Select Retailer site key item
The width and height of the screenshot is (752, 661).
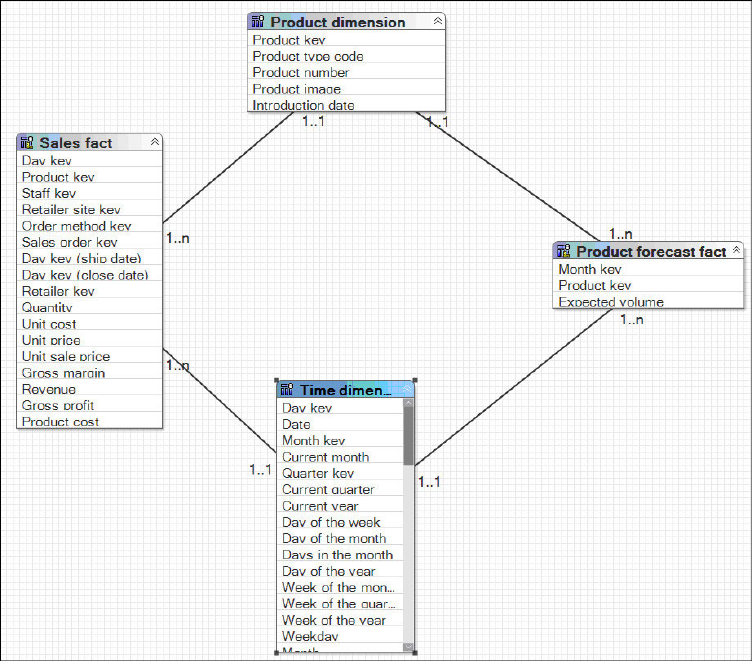coord(90,210)
